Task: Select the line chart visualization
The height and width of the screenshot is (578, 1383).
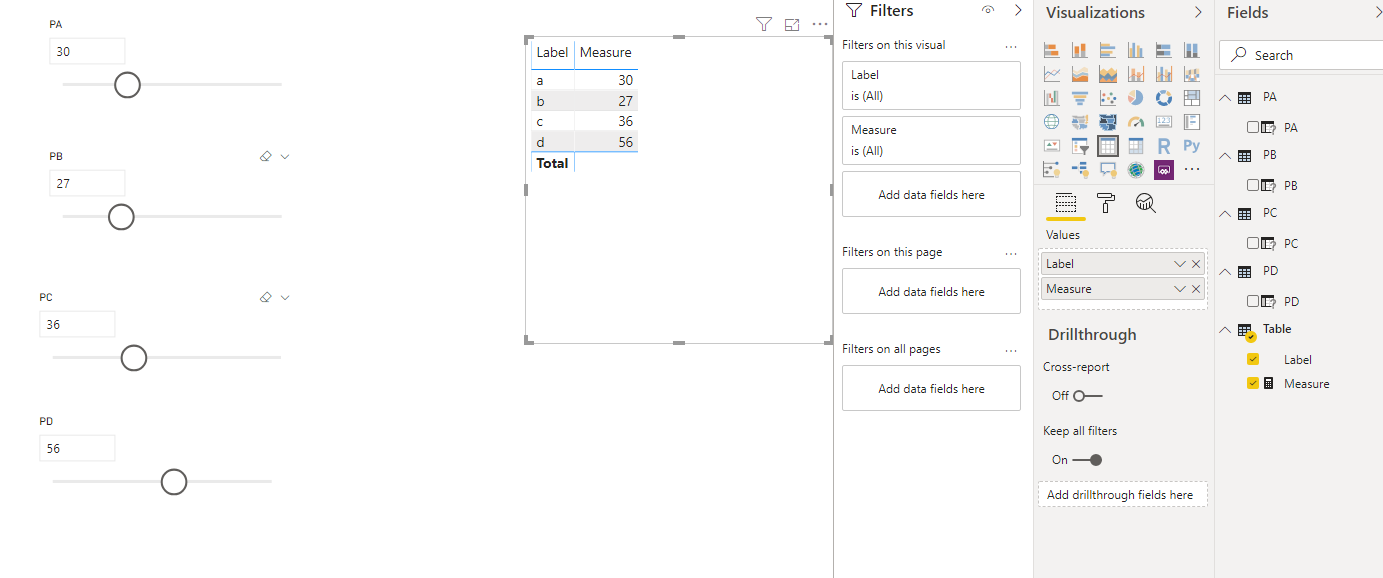Action: click(1051, 74)
